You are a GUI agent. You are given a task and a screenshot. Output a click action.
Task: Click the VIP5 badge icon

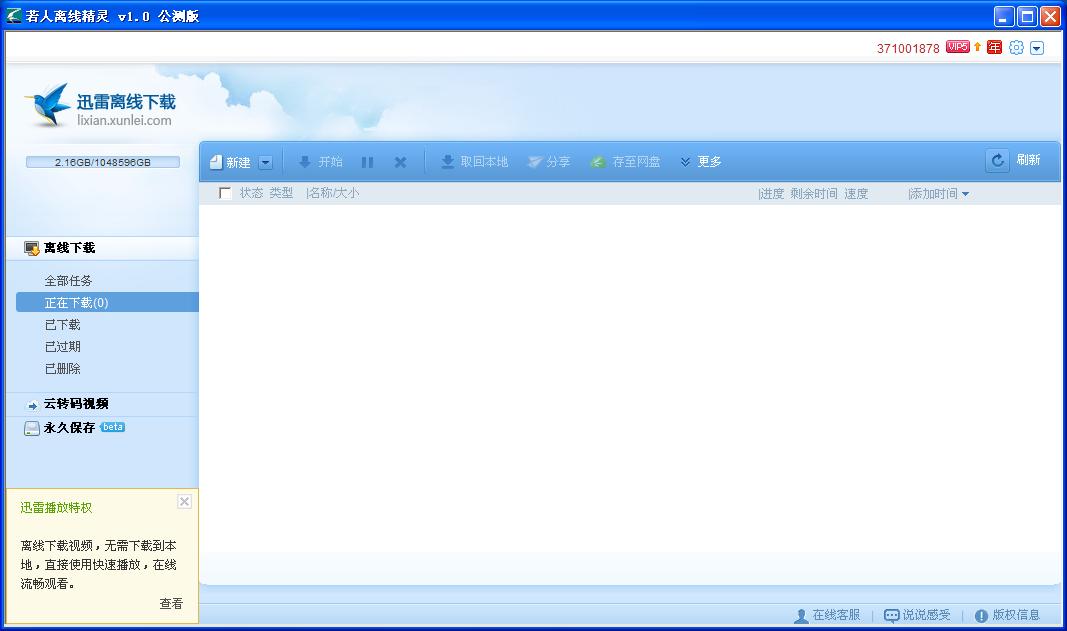click(x=957, y=47)
